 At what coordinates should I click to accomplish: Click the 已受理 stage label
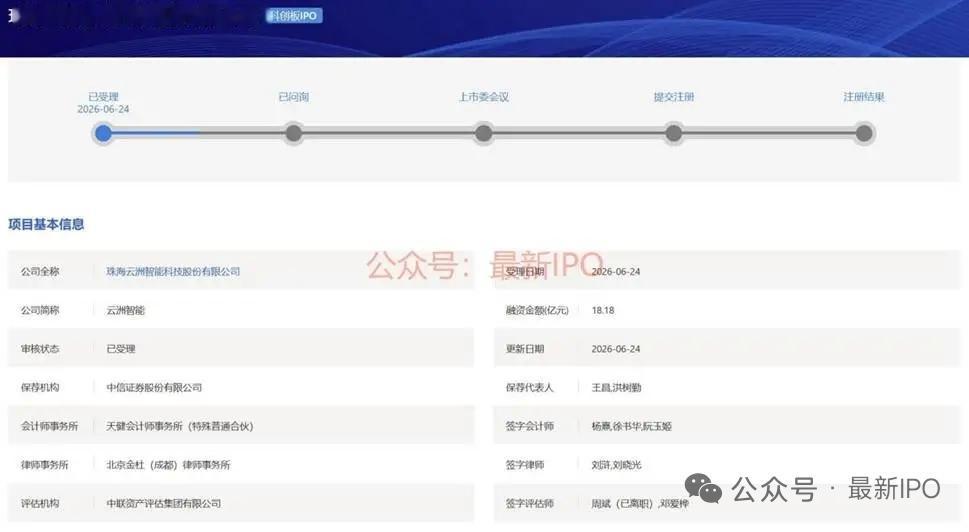point(103,96)
